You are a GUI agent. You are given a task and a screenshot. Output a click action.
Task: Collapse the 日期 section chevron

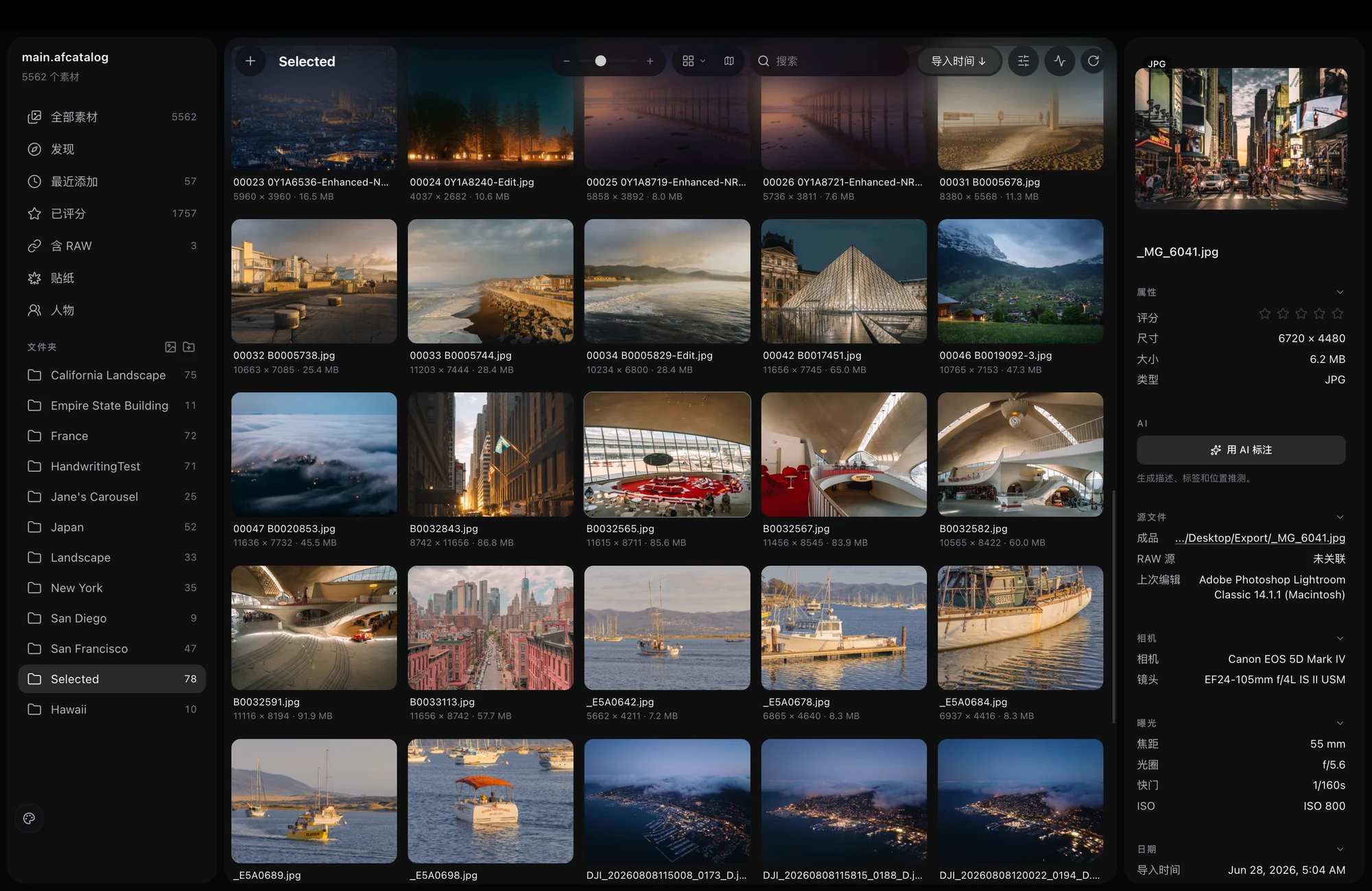click(x=1340, y=849)
